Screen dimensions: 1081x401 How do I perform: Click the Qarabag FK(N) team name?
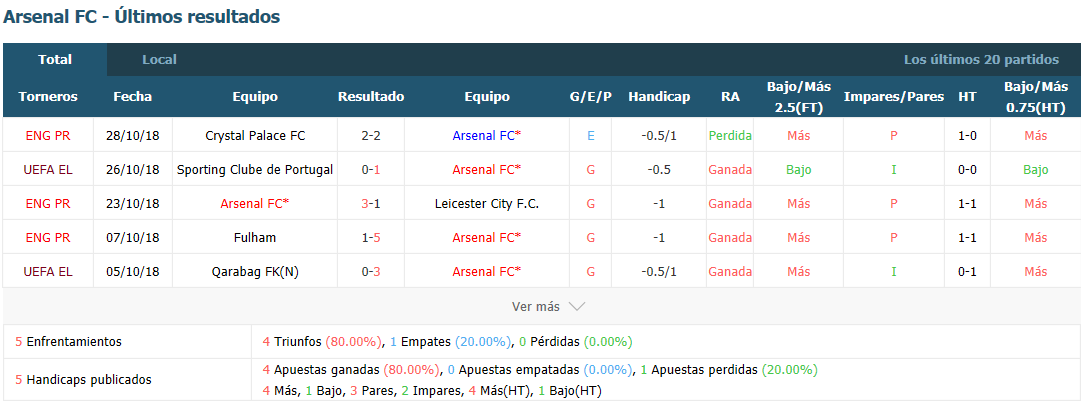(255, 271)
